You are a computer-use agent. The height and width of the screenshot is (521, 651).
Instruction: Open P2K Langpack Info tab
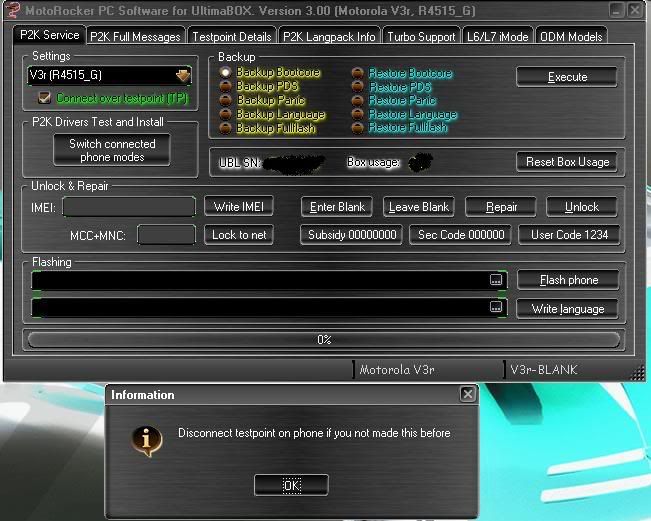(329, 37)
